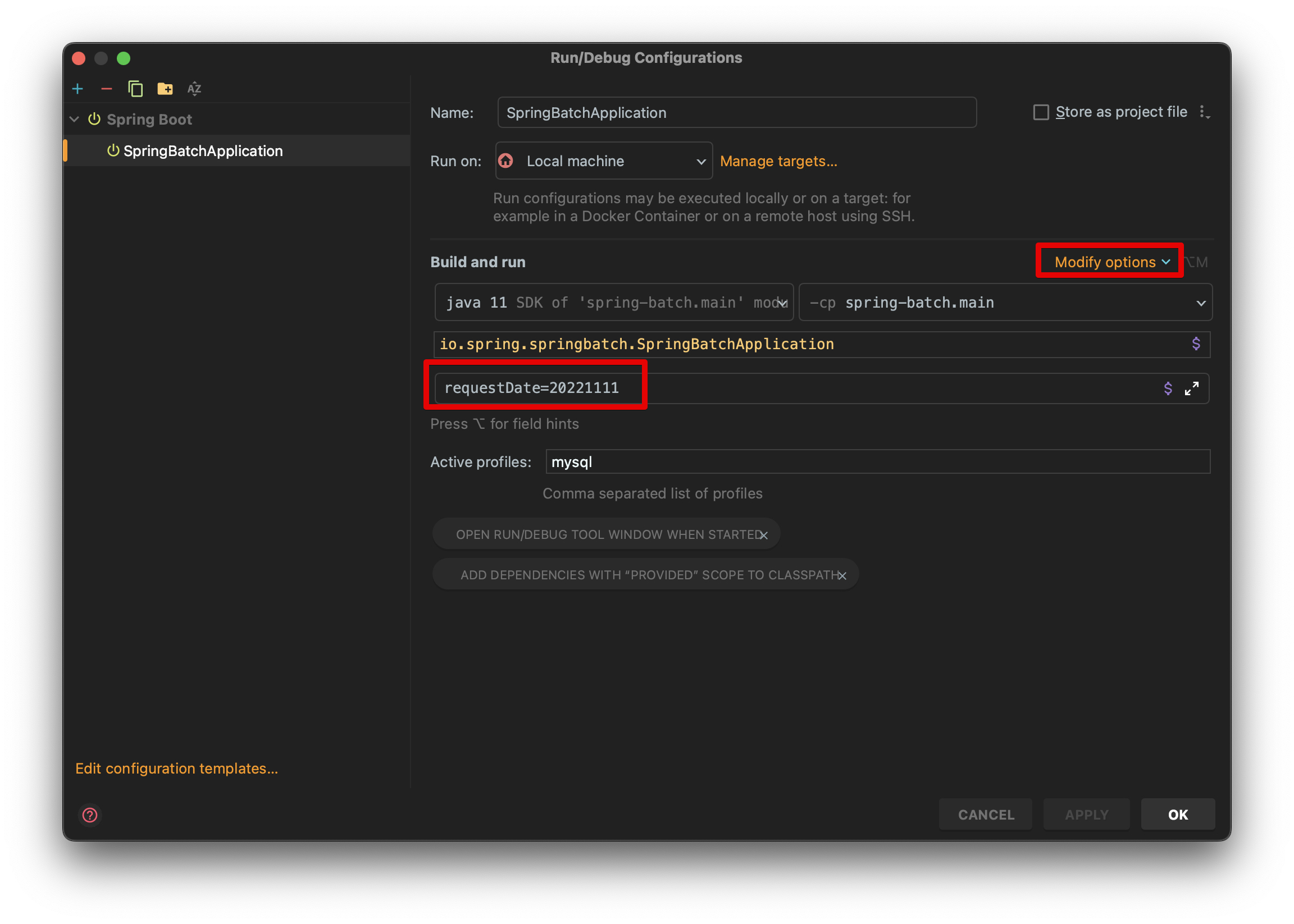Click the Local machine home icon
The width and height of the screenshot is (1294, 924).
(x=505, y=161)
